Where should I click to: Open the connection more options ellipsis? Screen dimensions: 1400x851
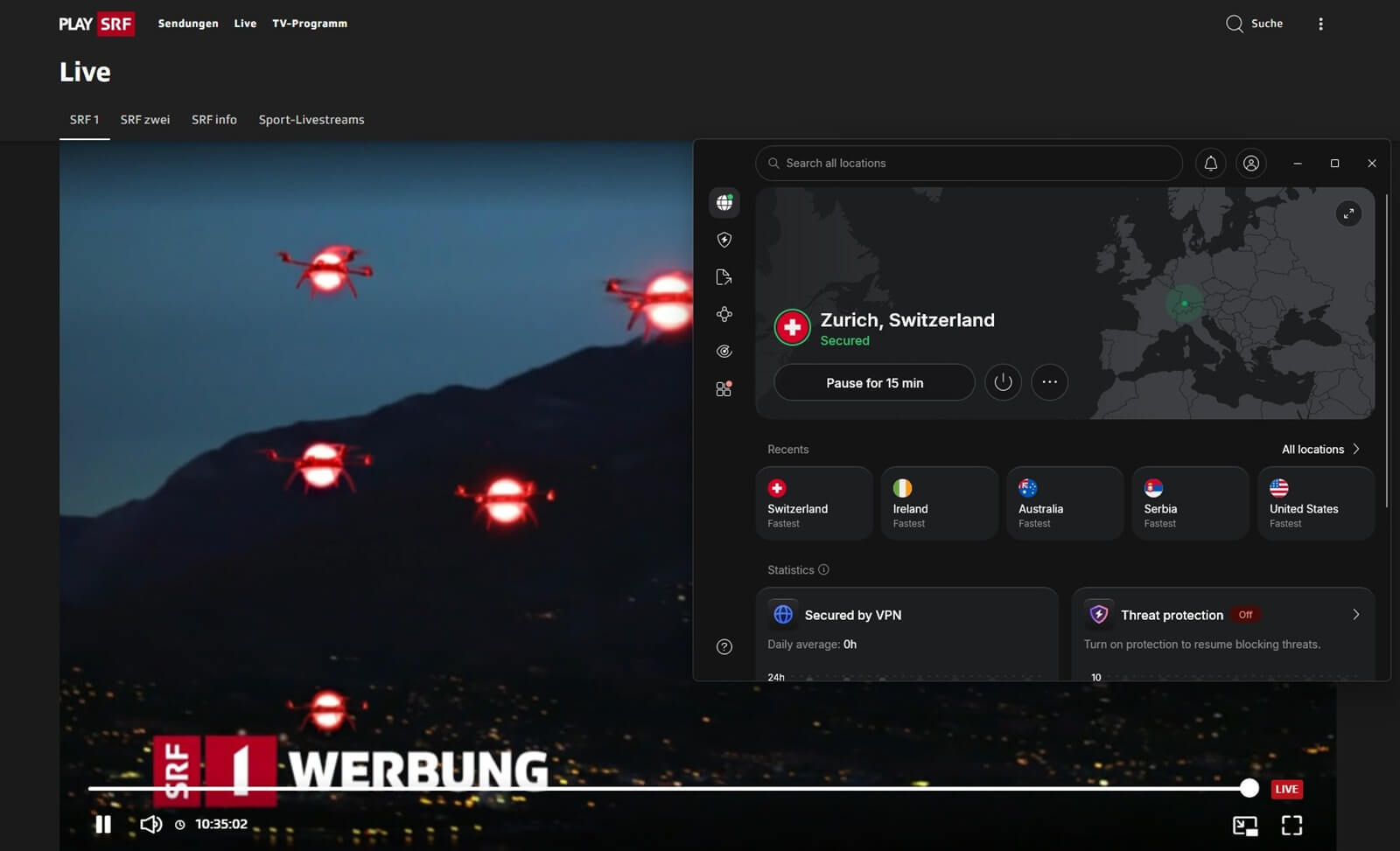(x=1049, y=382)
